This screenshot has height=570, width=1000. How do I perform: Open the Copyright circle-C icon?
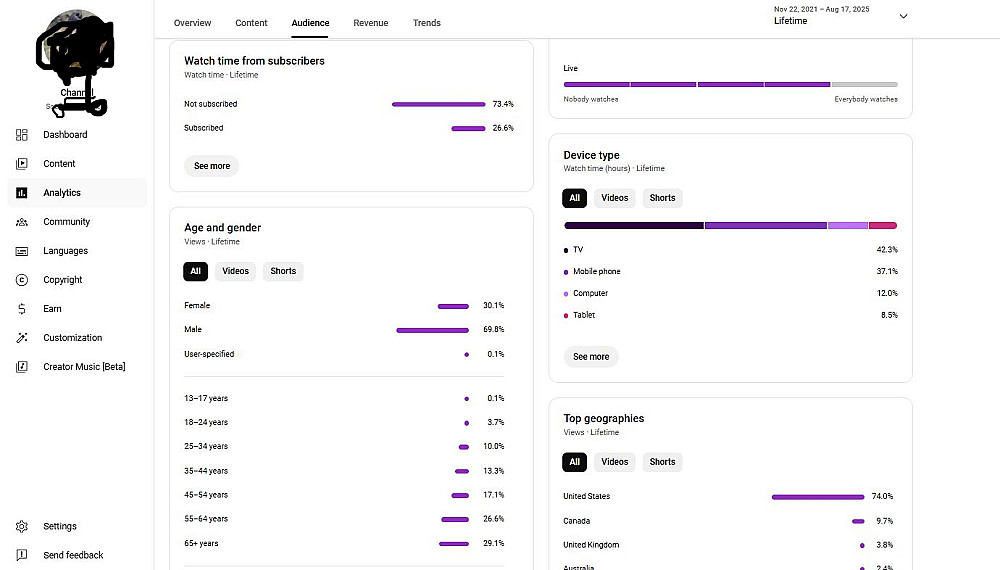pos(22,280)
